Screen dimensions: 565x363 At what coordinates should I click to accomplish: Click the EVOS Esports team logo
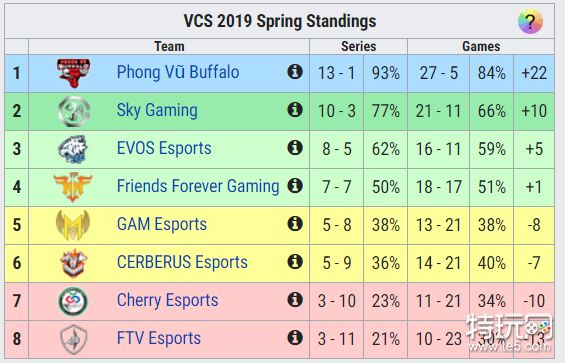[x=73, y=149]
